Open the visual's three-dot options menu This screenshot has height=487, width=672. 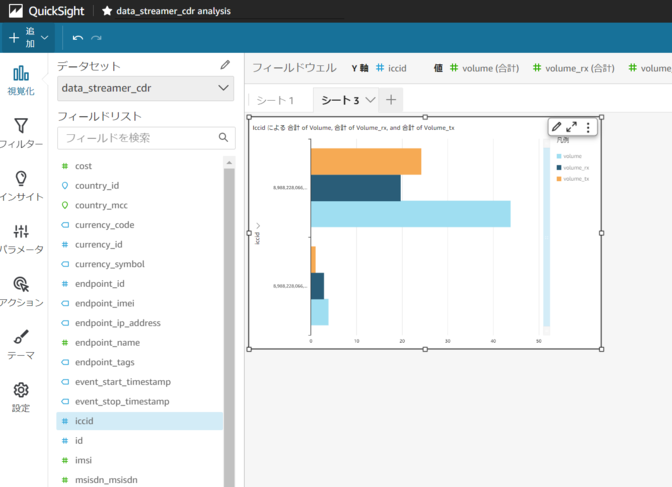(x=588, y=127)
